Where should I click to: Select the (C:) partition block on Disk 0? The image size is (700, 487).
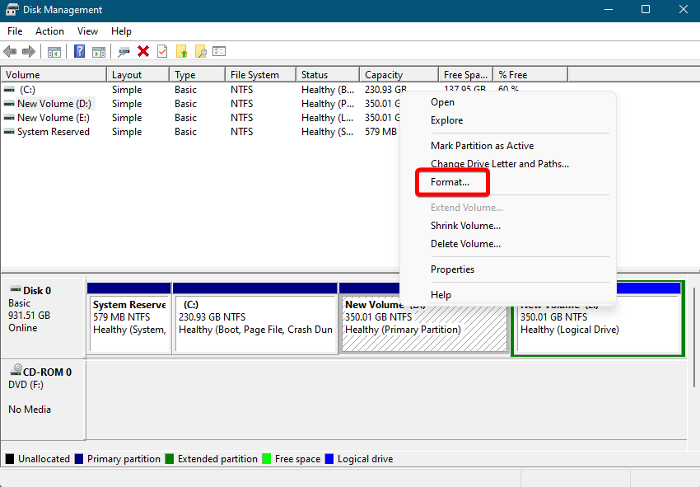pyautogui.click(x=255, y=320)
